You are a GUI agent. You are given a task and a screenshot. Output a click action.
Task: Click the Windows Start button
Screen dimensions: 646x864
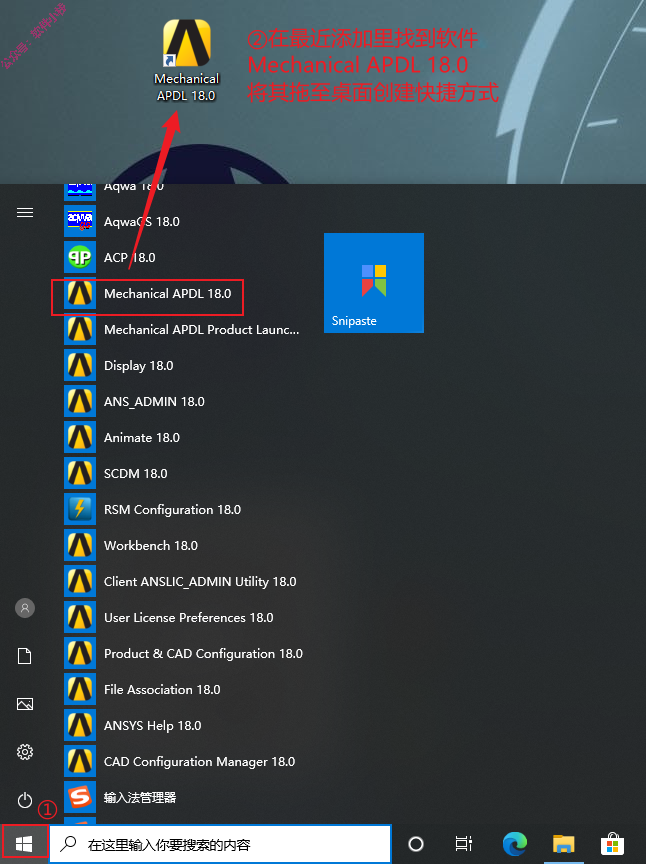point(24,843)
